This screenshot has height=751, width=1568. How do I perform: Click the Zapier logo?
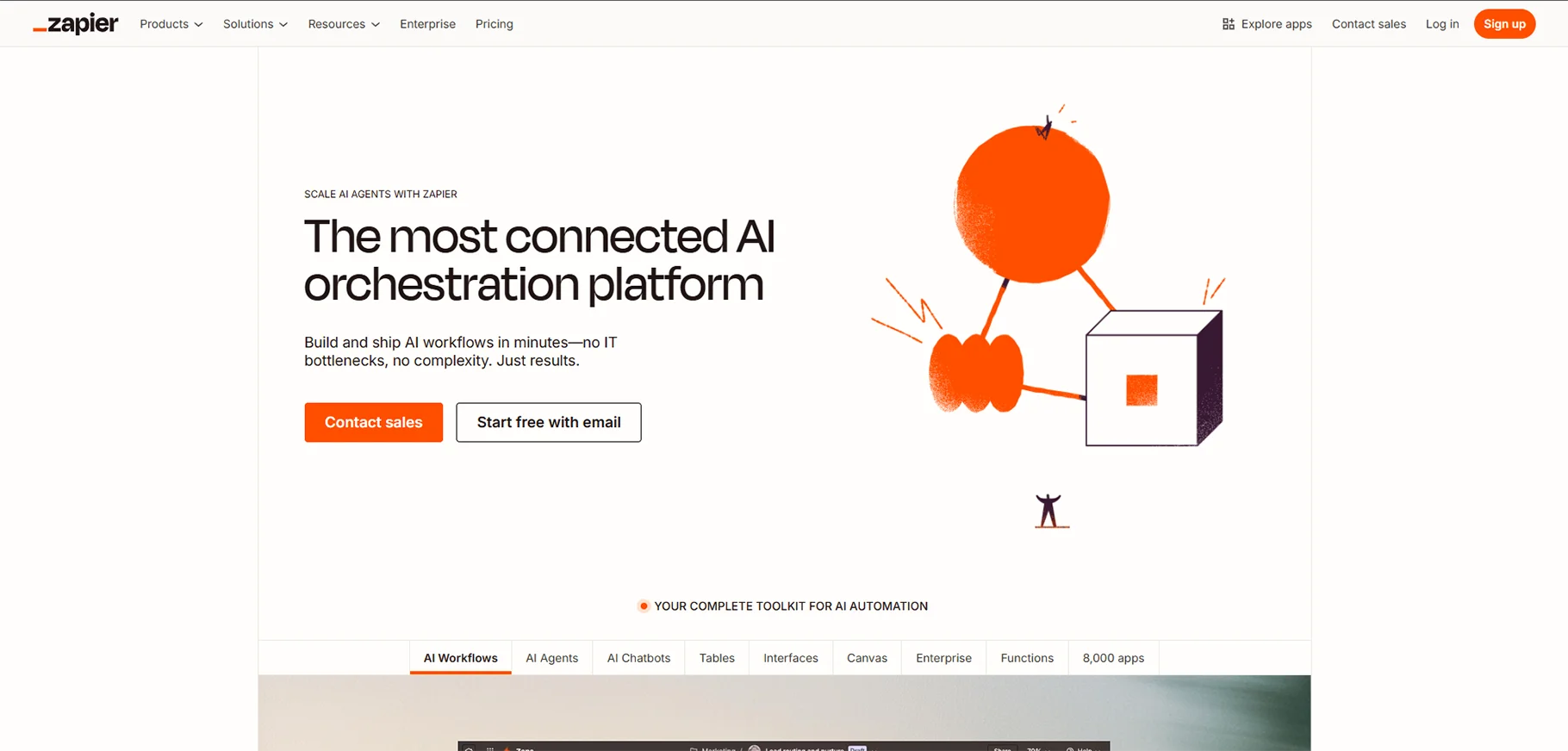click(76, 24)
